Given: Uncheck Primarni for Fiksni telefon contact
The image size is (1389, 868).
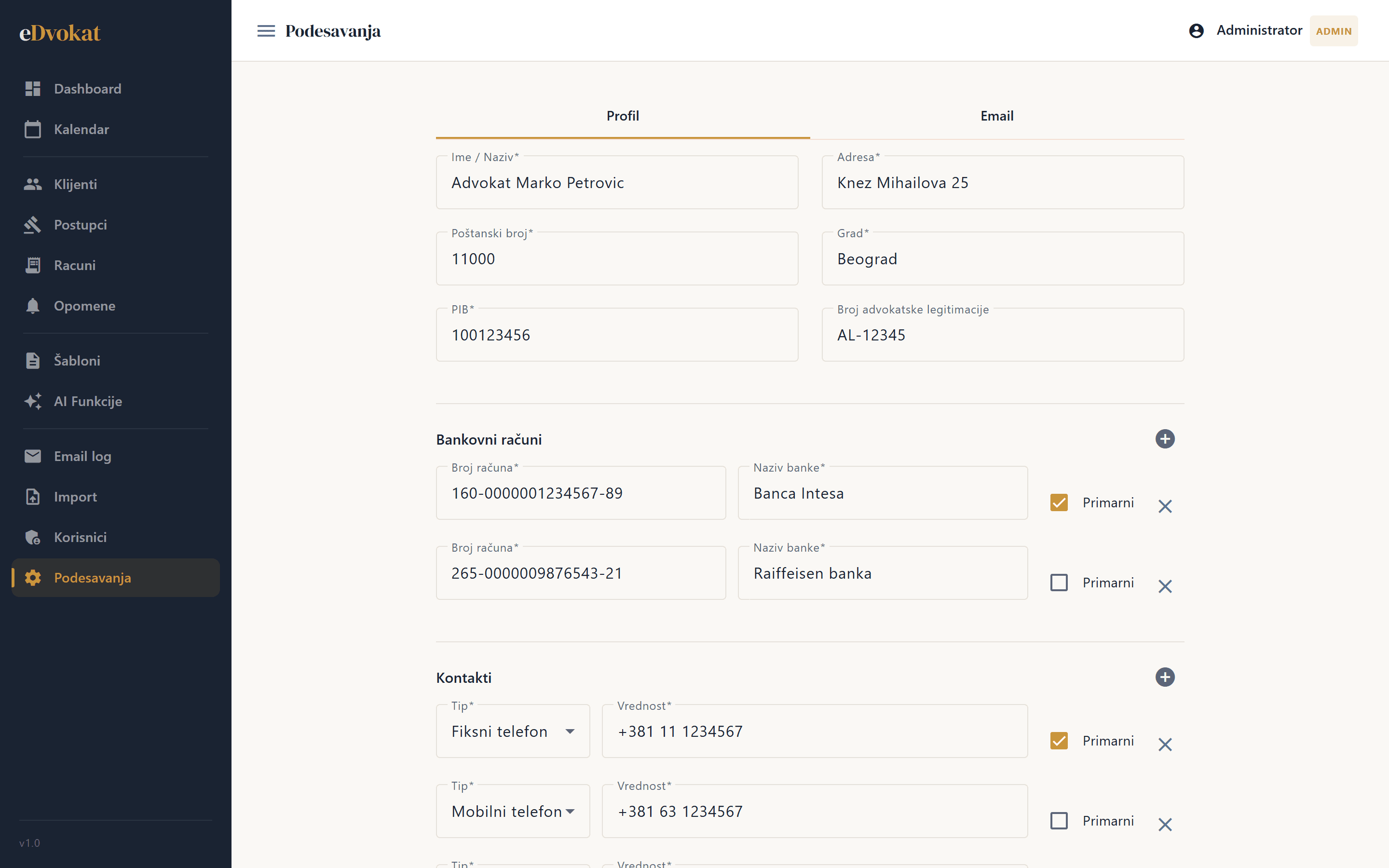Looking at the screenshot, I should [x=1059, y=741].
